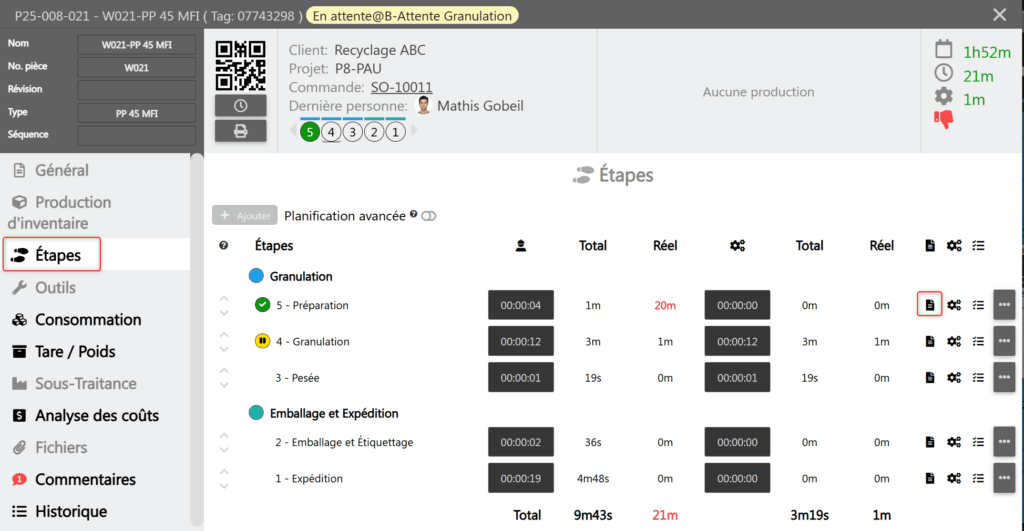Click the red thumbs-down icon

pos(943,120)
